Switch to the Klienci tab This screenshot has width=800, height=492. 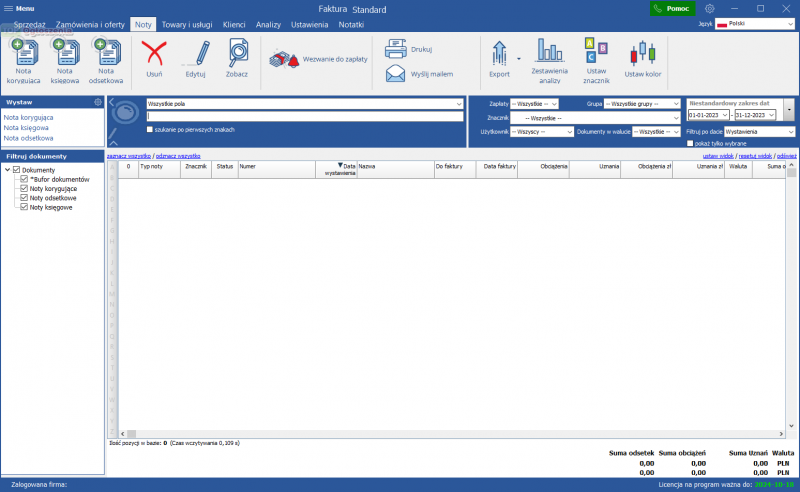(234, 24)
